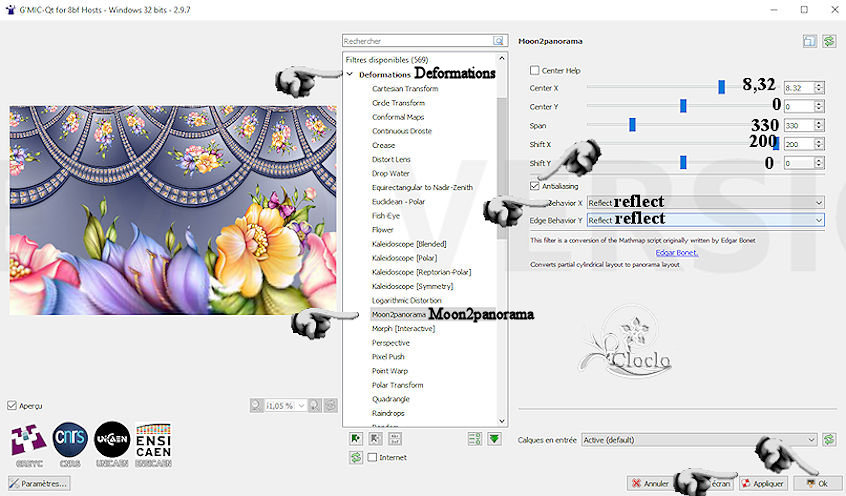Screen dimensions: 846x496
Task: Open the Edge Behavior Y dropdown
Action: [x=705, y=220]
